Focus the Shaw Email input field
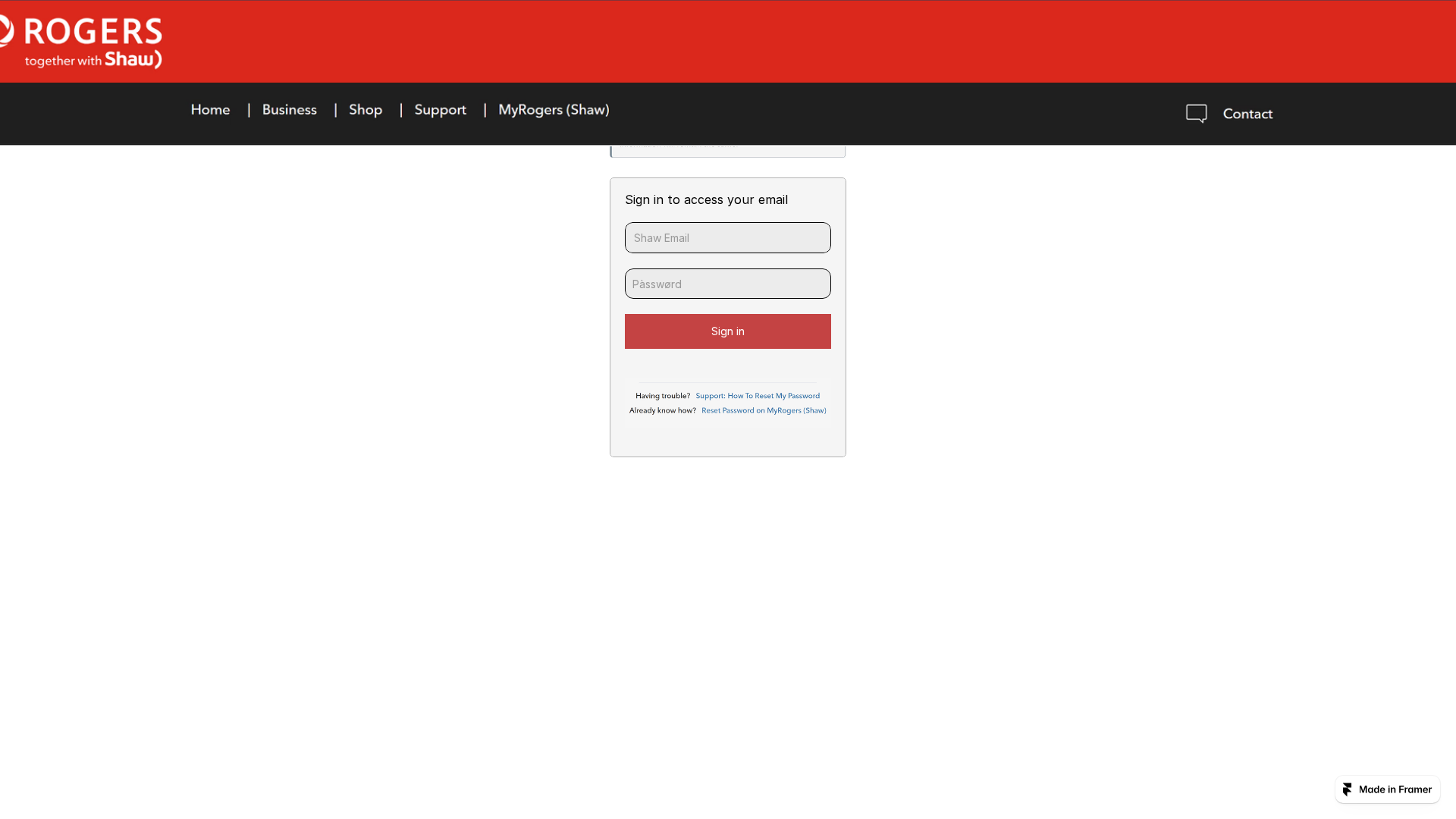This screenshot has width=1456, height=819. 728,237
